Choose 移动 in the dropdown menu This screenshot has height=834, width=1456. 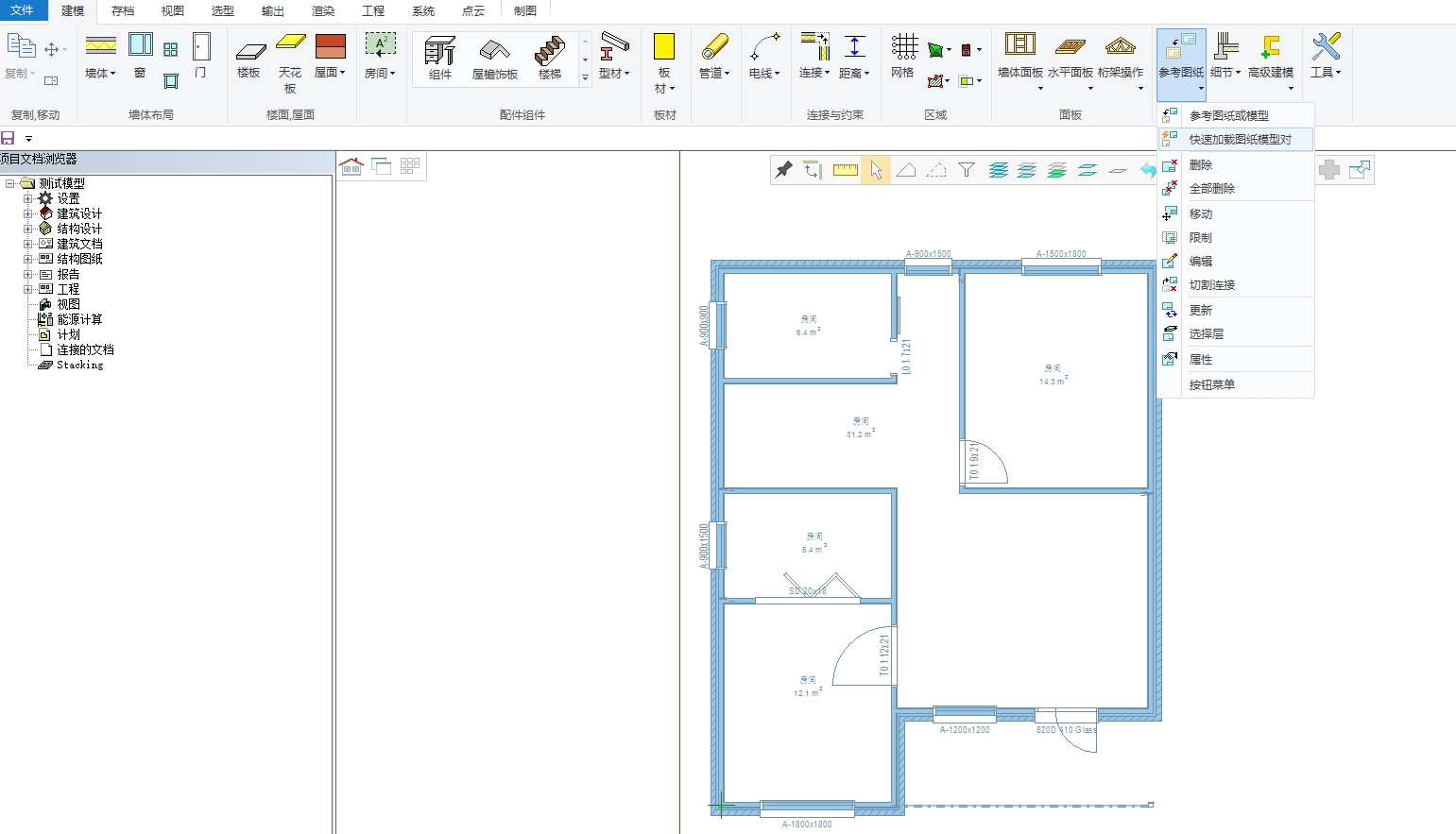click(1236, 213)
